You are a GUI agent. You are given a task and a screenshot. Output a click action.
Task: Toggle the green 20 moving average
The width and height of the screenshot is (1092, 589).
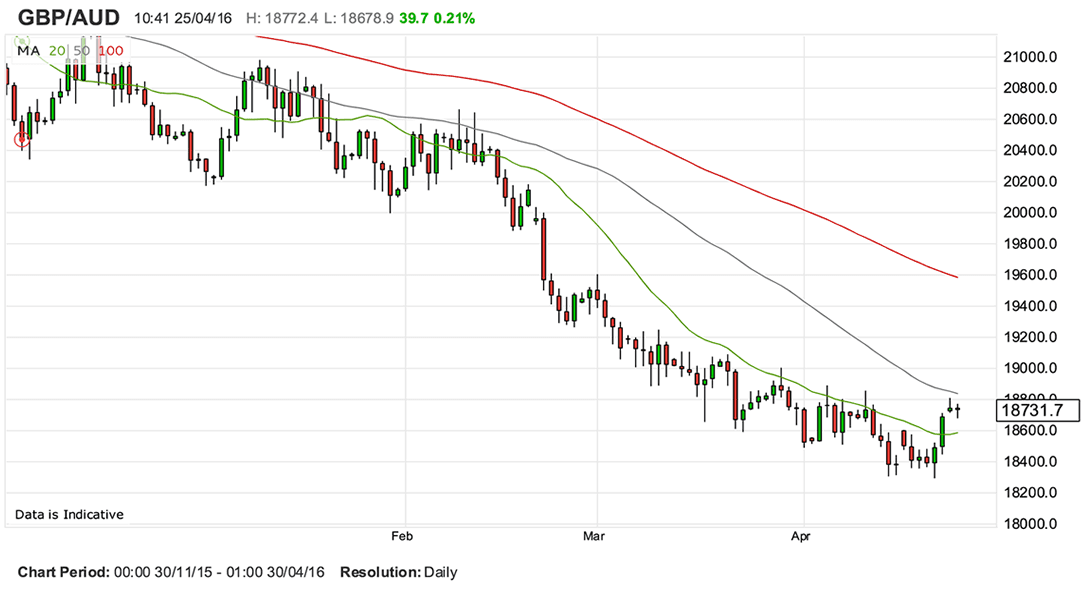pyautogui.click(x=57, y=50)
